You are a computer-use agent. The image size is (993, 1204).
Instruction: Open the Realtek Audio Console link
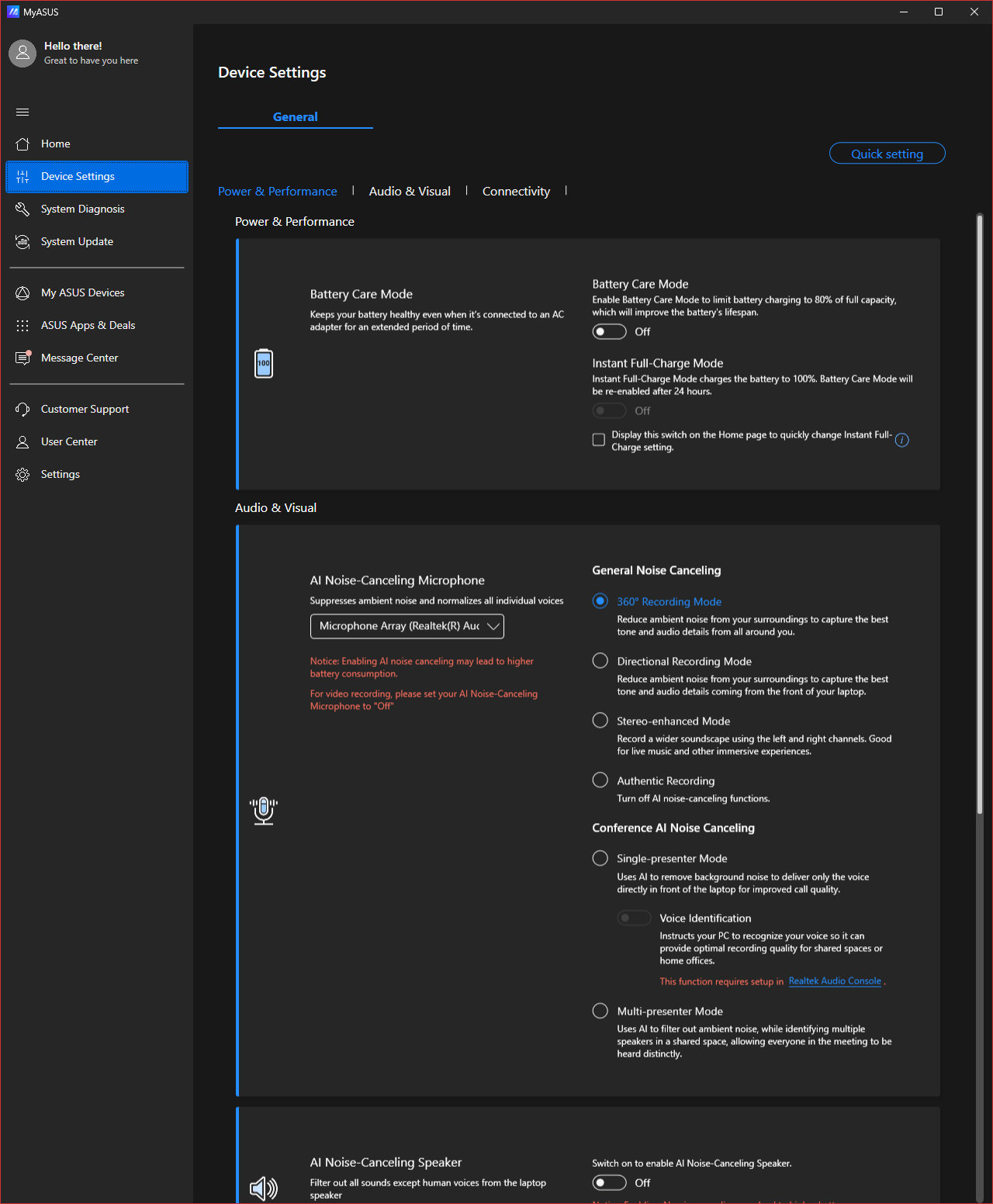click(x=835, y=981)
